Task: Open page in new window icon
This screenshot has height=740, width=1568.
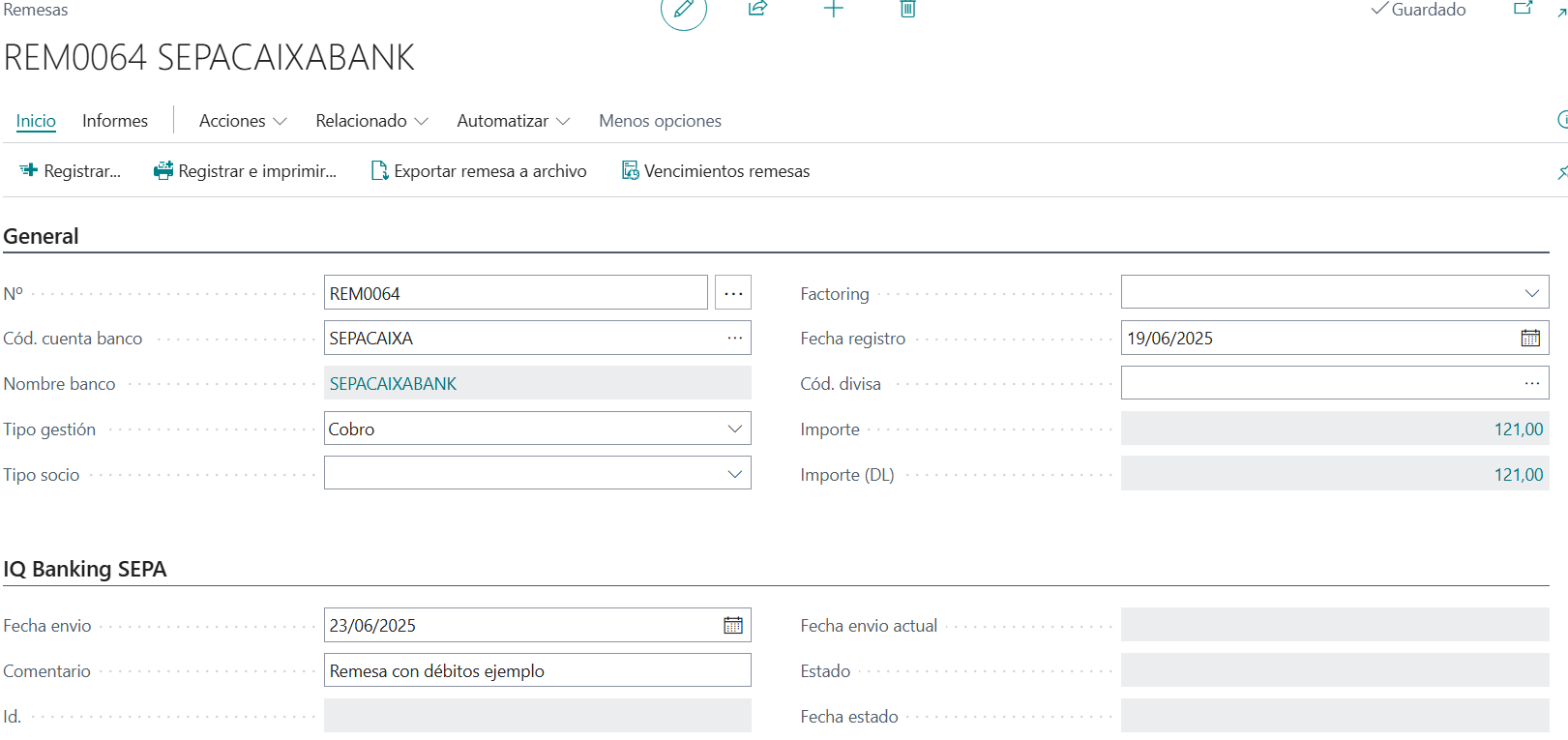Action: coord(1523,9)
